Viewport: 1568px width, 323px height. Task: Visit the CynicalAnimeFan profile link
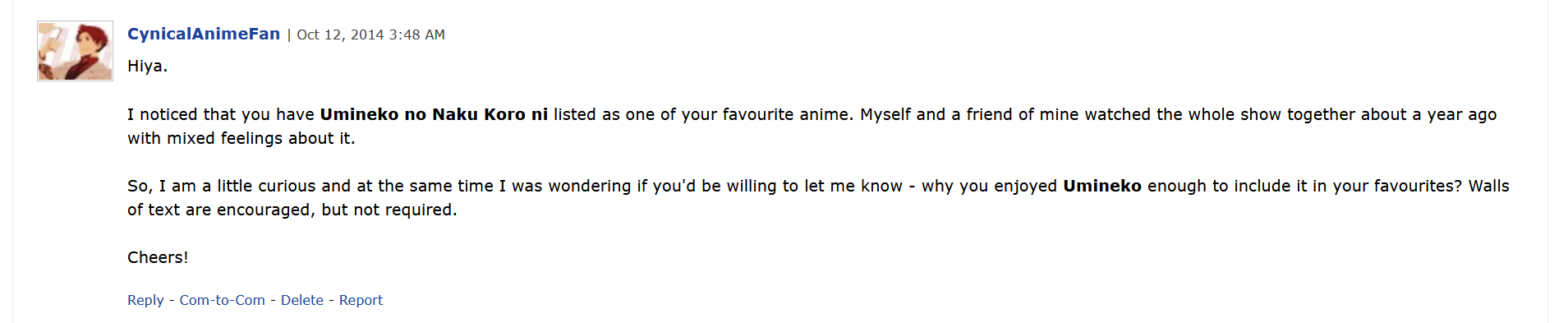(204, 34)
